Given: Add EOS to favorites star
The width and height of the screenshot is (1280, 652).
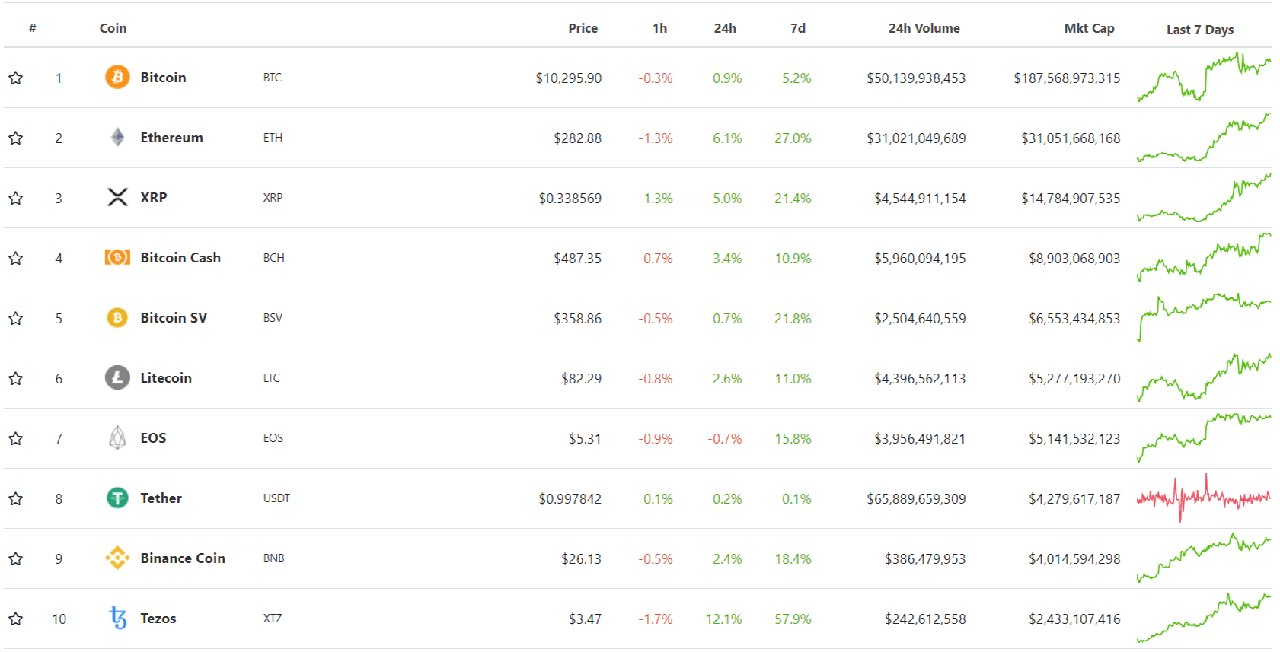Looking at the screenshot, I should [15, 438].
